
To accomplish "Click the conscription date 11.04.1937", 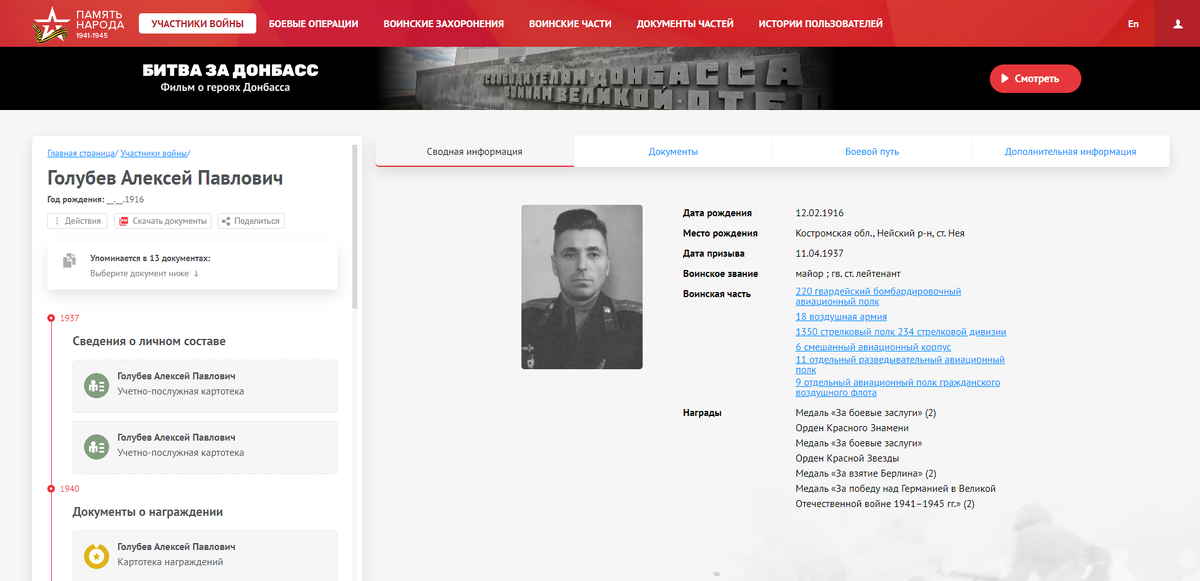I will (x=820, y=253).
